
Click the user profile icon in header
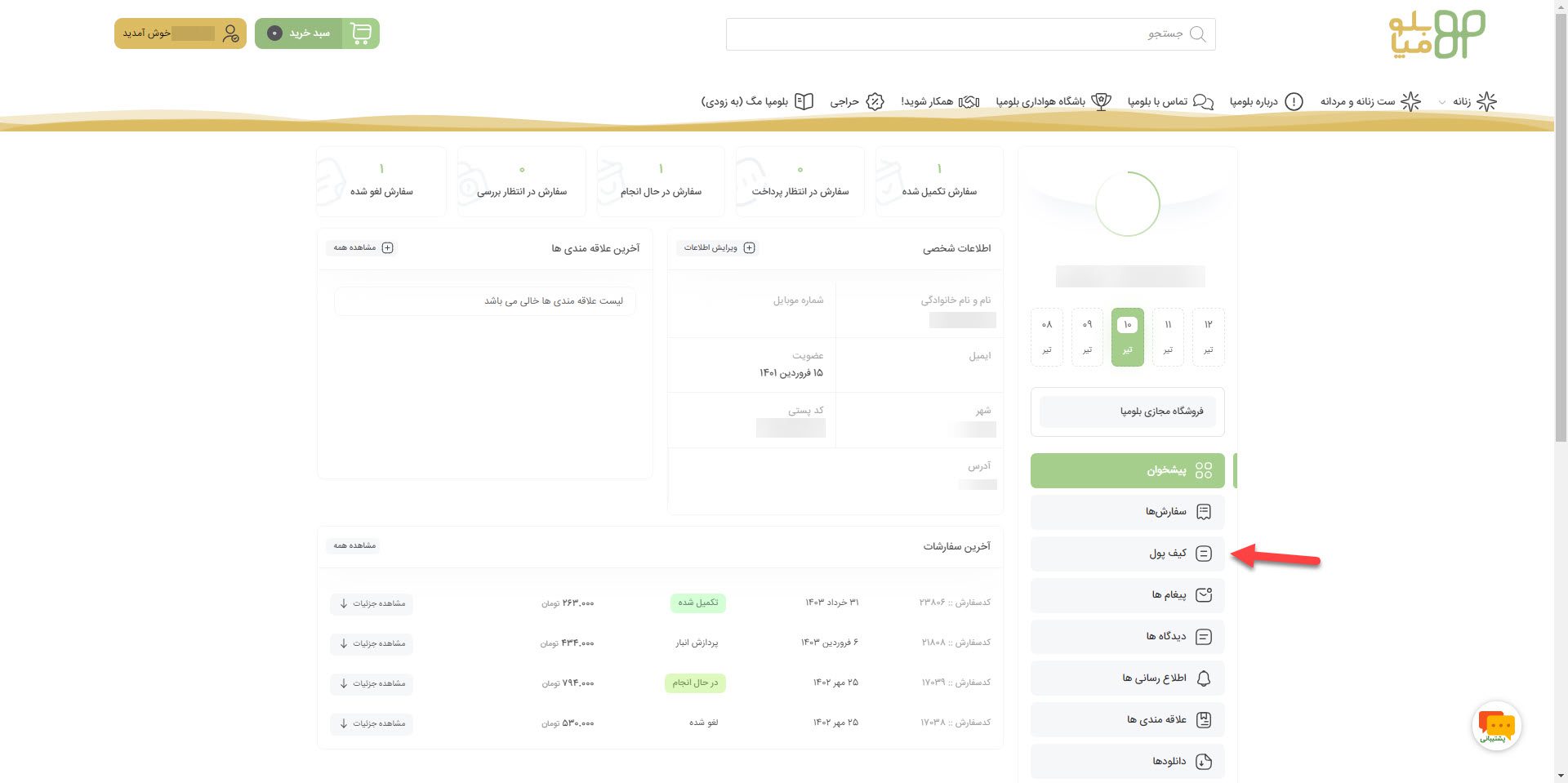(x=230, y=33)
